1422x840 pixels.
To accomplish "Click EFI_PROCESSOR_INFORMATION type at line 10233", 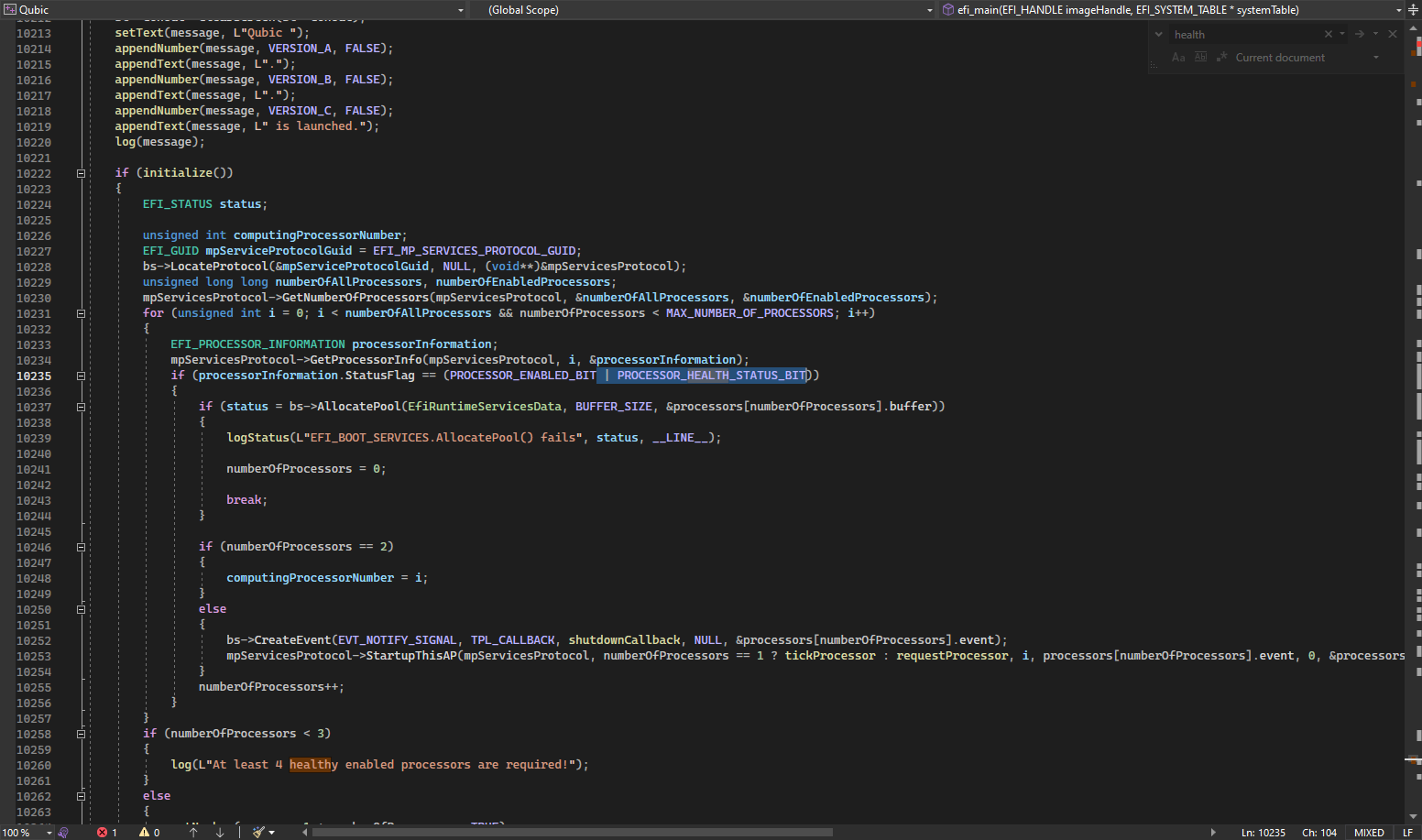I will coord(257,344).
